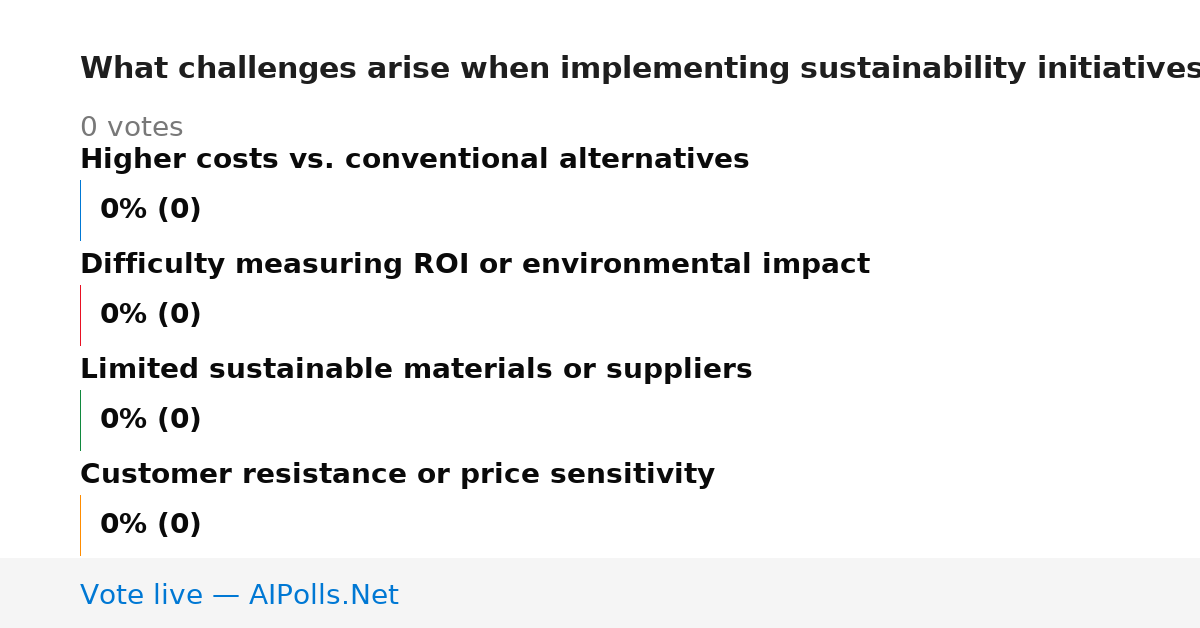1200x628 pixels.
Task: Click 0% (0) under Higher costs
Action: pos(150,210)
